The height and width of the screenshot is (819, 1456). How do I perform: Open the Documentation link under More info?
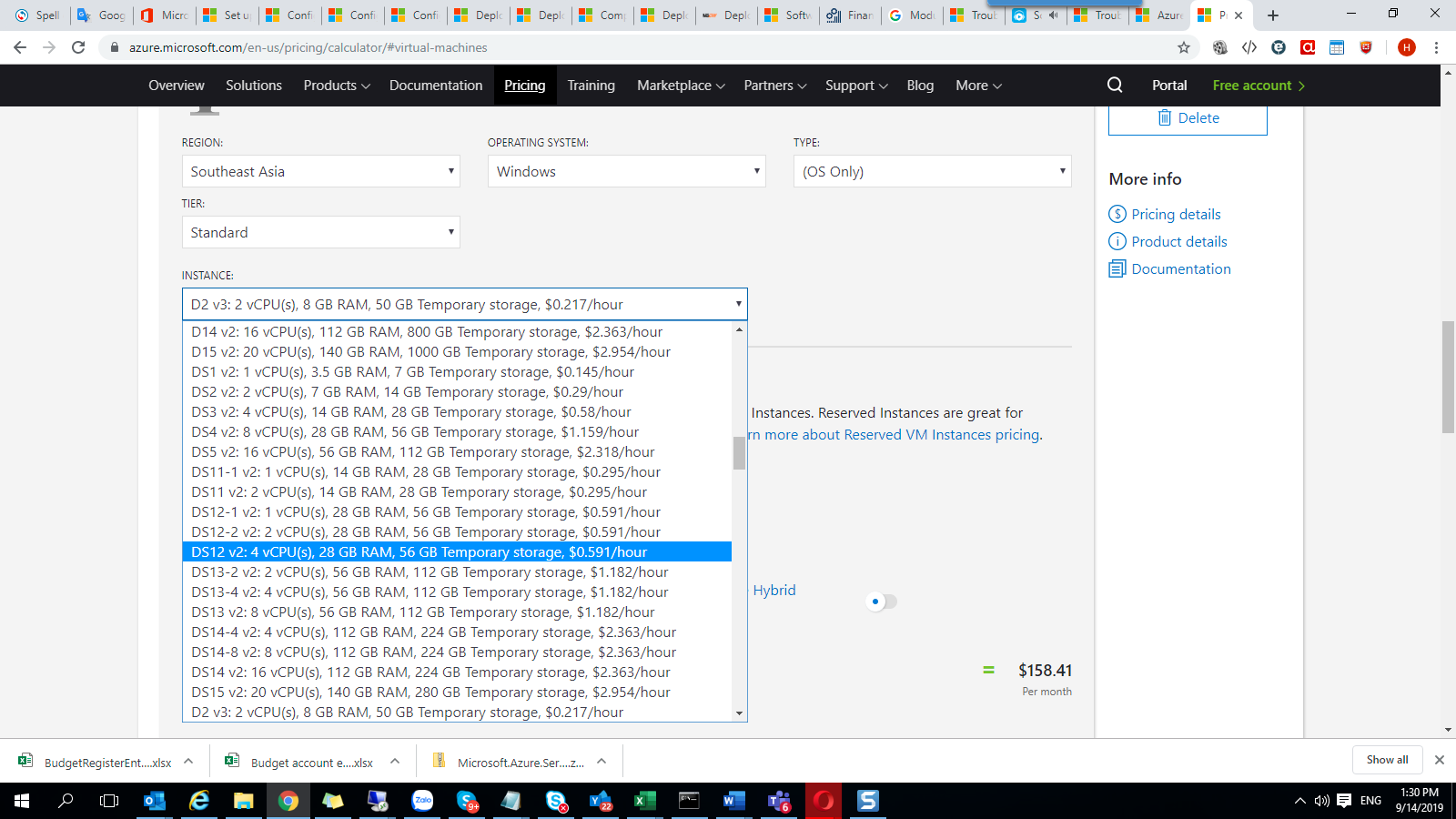(1181, 268)
